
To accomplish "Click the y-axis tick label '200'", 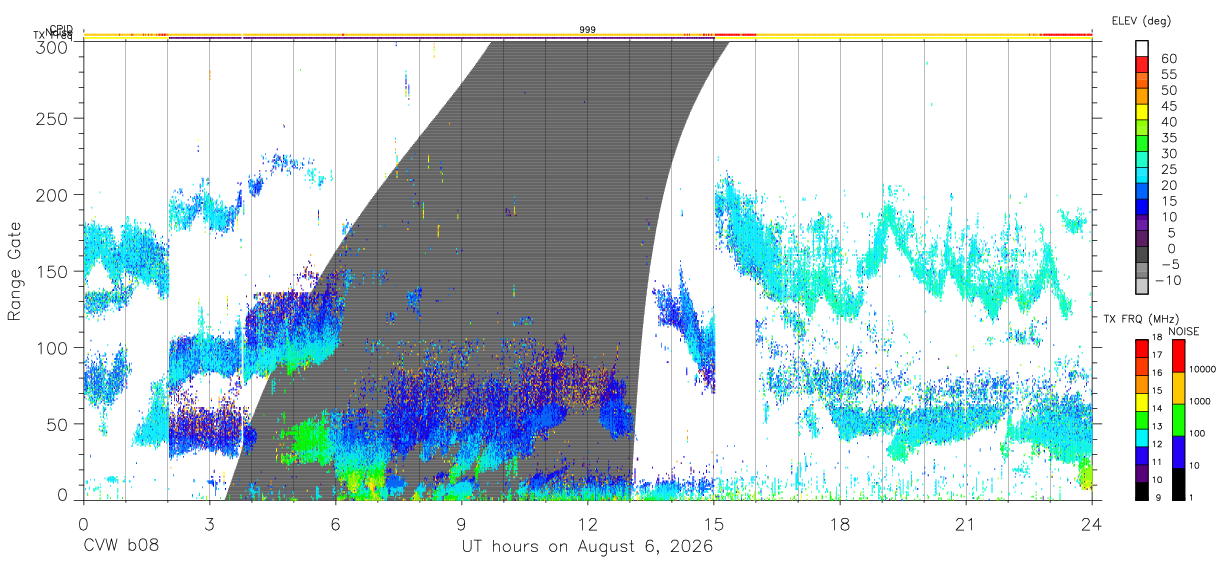I will (x=52, y=195).
